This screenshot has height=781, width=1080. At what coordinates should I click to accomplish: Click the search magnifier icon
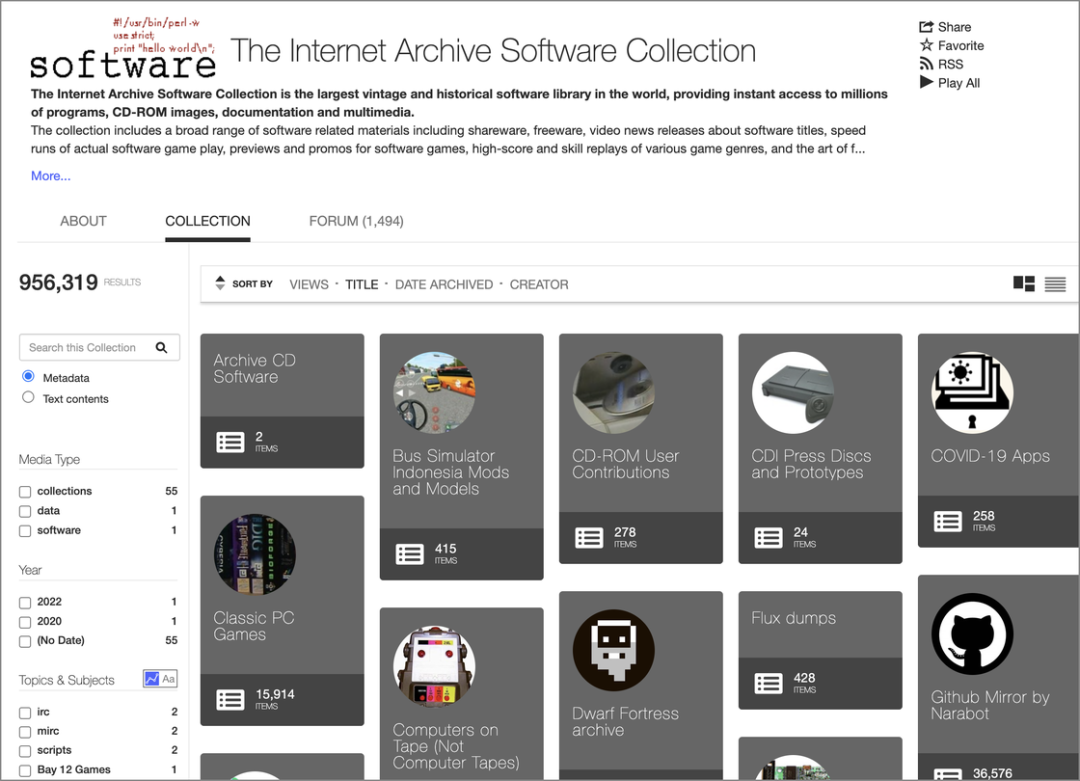click(161, 348)
